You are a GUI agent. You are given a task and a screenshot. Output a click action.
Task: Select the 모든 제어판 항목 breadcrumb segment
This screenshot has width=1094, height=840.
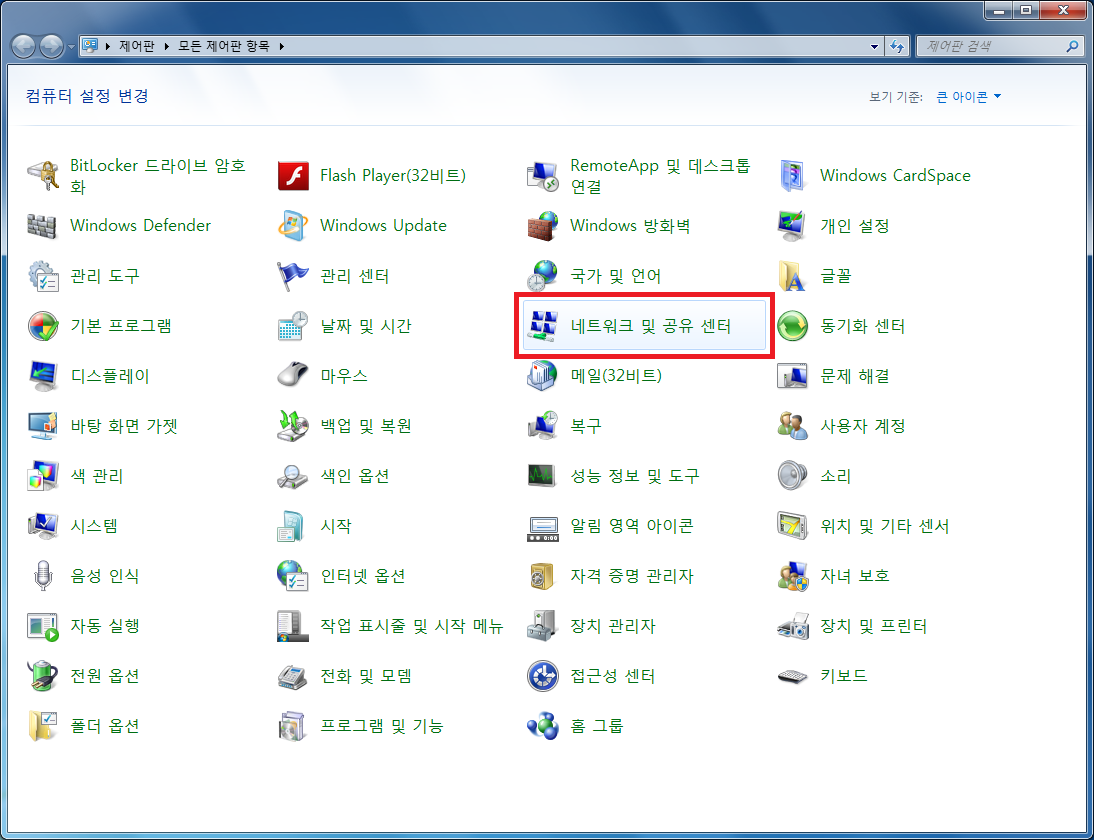(x=223, y=47)
